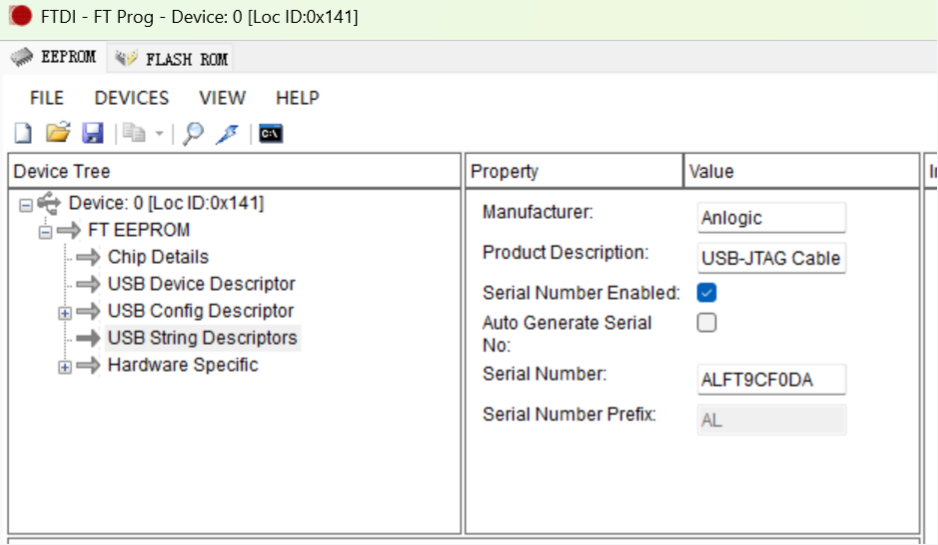Click the Serial Number: label

[544, 374]
